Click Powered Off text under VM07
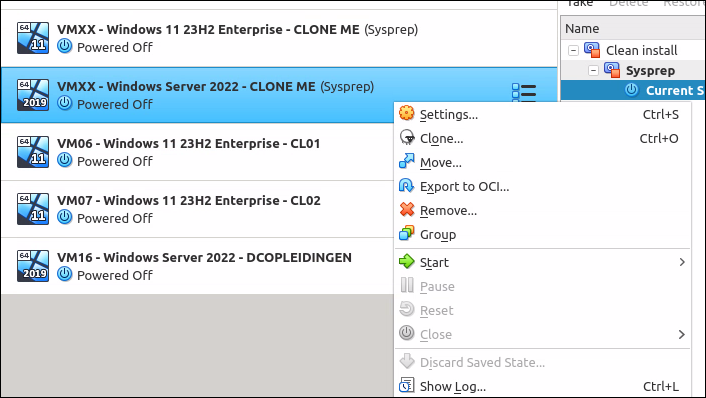The height and width of the screenshot is (398, 706). (115, 218)
